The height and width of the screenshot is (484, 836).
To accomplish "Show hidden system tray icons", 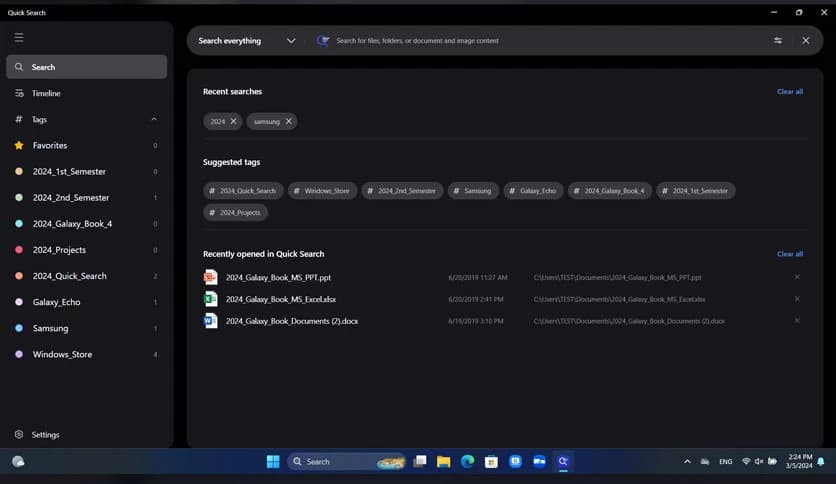I will [x=687, y=462].
